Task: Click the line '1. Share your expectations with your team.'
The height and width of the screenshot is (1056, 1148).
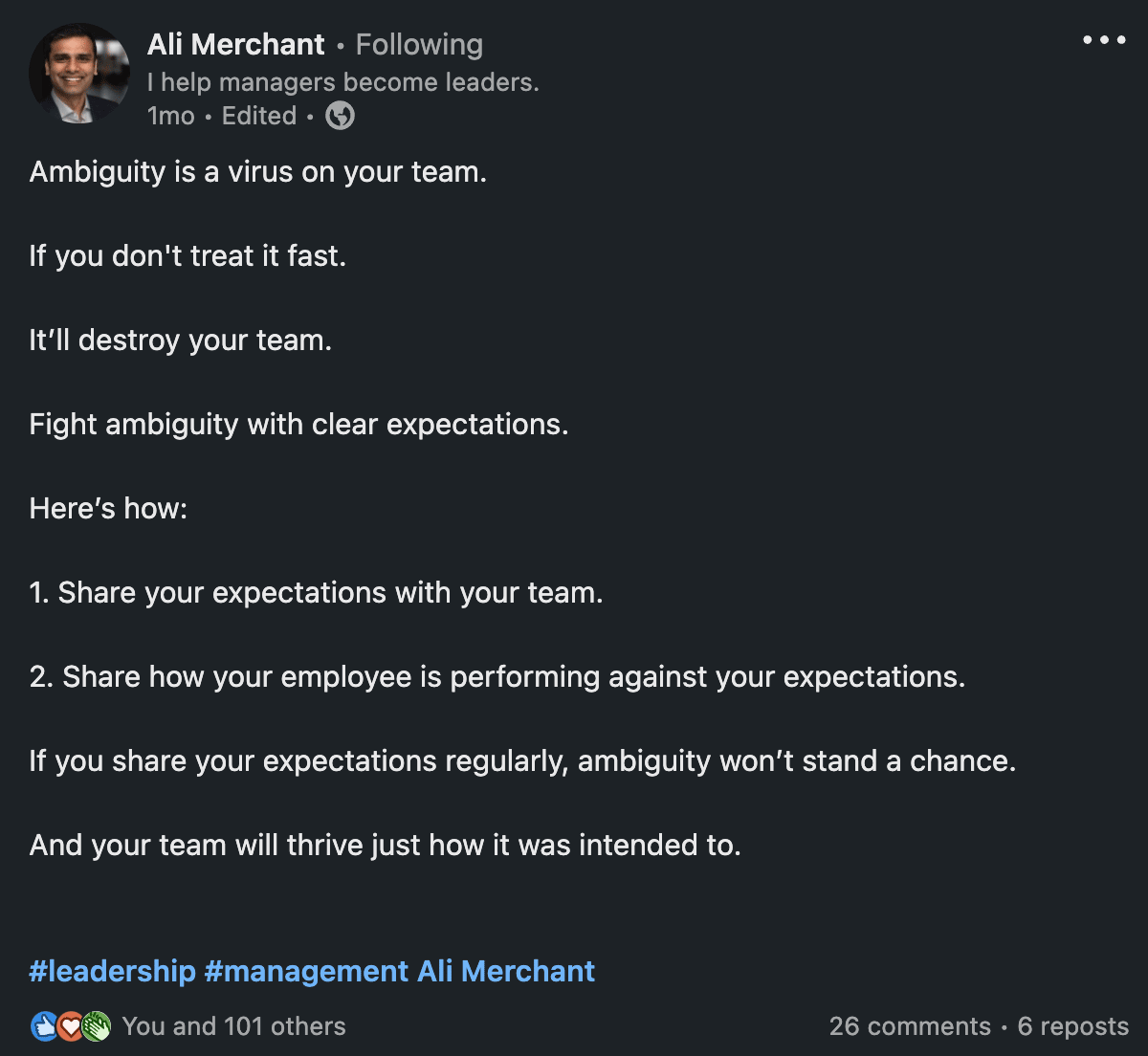Action: (x=316, y=593)
